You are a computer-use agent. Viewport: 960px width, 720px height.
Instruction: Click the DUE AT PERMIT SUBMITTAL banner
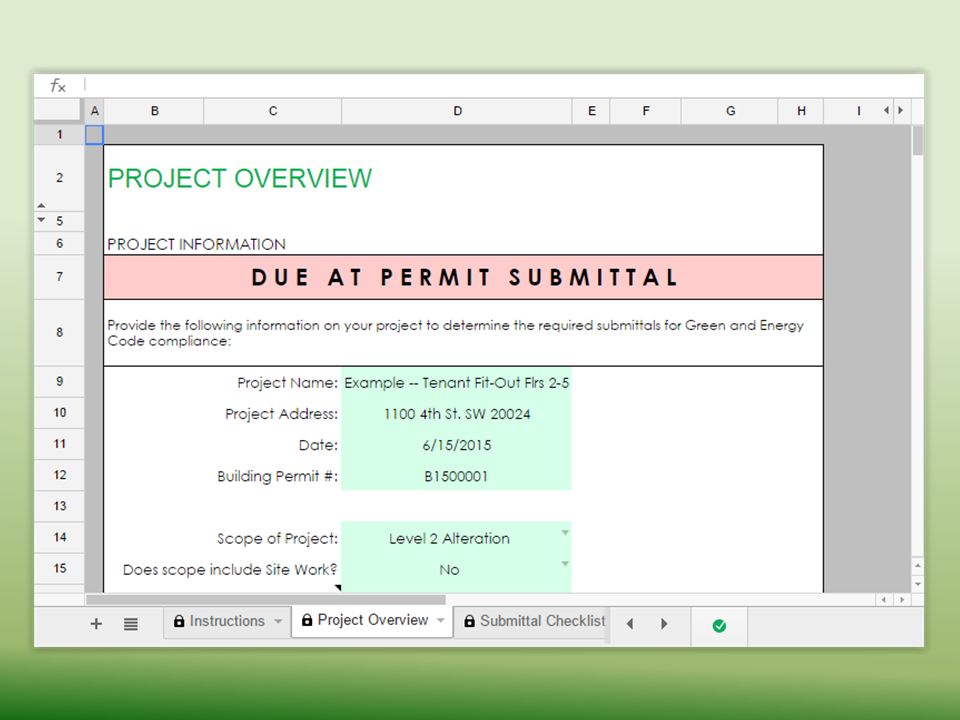coord(463,277)
